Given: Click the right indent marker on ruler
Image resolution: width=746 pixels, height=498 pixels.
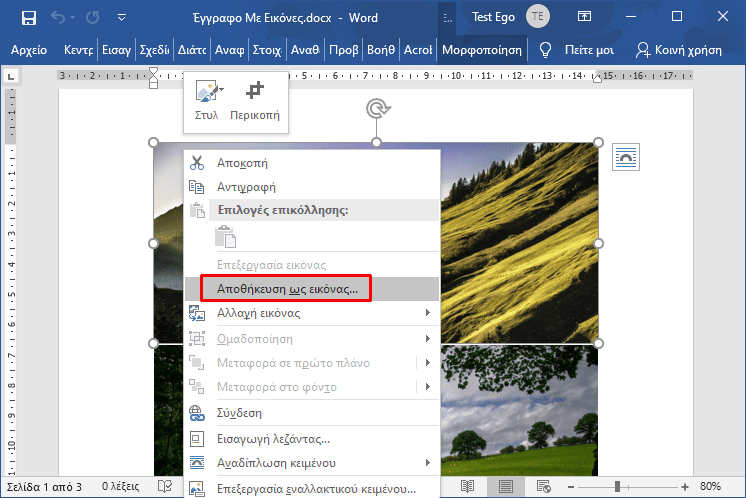Looking at the screenshot, I should (597, 79).
